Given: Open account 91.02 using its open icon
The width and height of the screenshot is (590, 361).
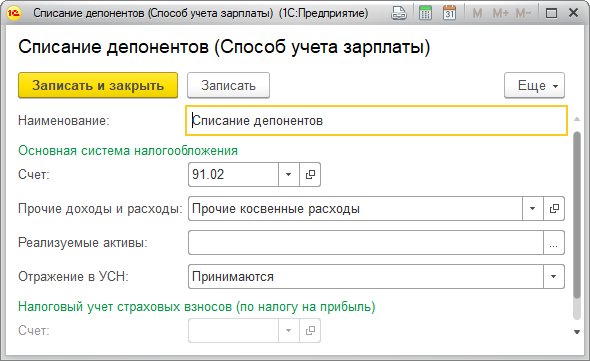Looking at the screenshot, I should 310,174.
